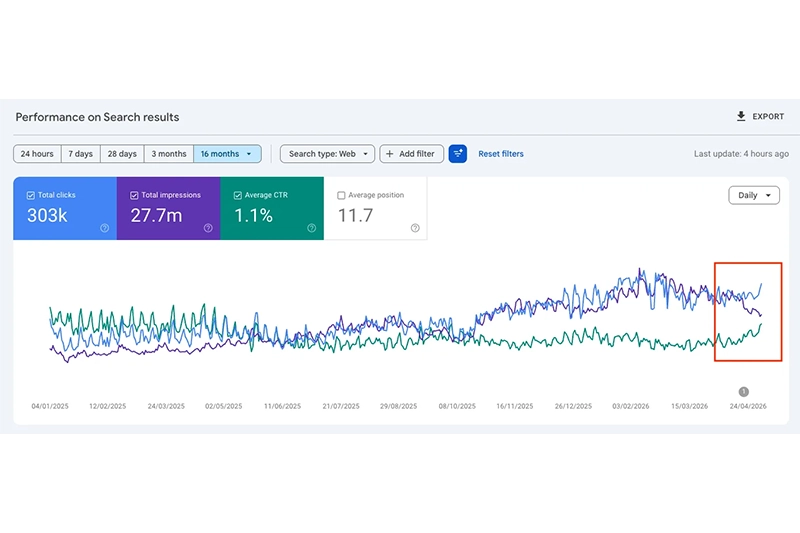Click the Add filter button

[411, 154]
